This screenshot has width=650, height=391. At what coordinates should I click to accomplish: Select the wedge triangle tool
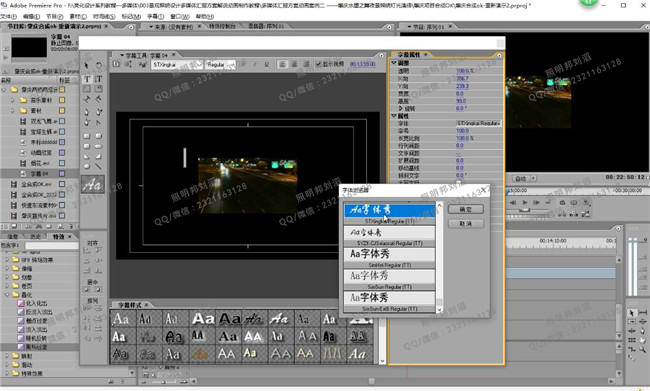click(x=87, y=156)
